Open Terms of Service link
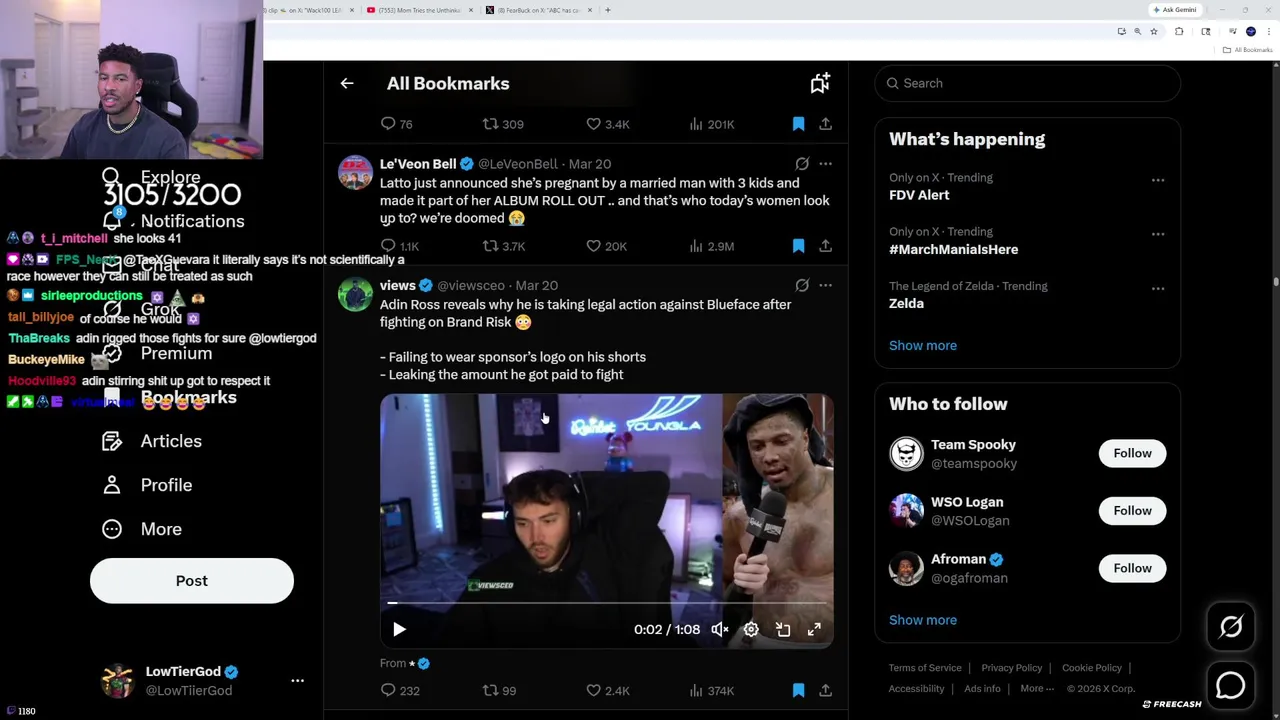Image resolution: width=1280 pixels, height=720 pixels. [x=925, y=668]
